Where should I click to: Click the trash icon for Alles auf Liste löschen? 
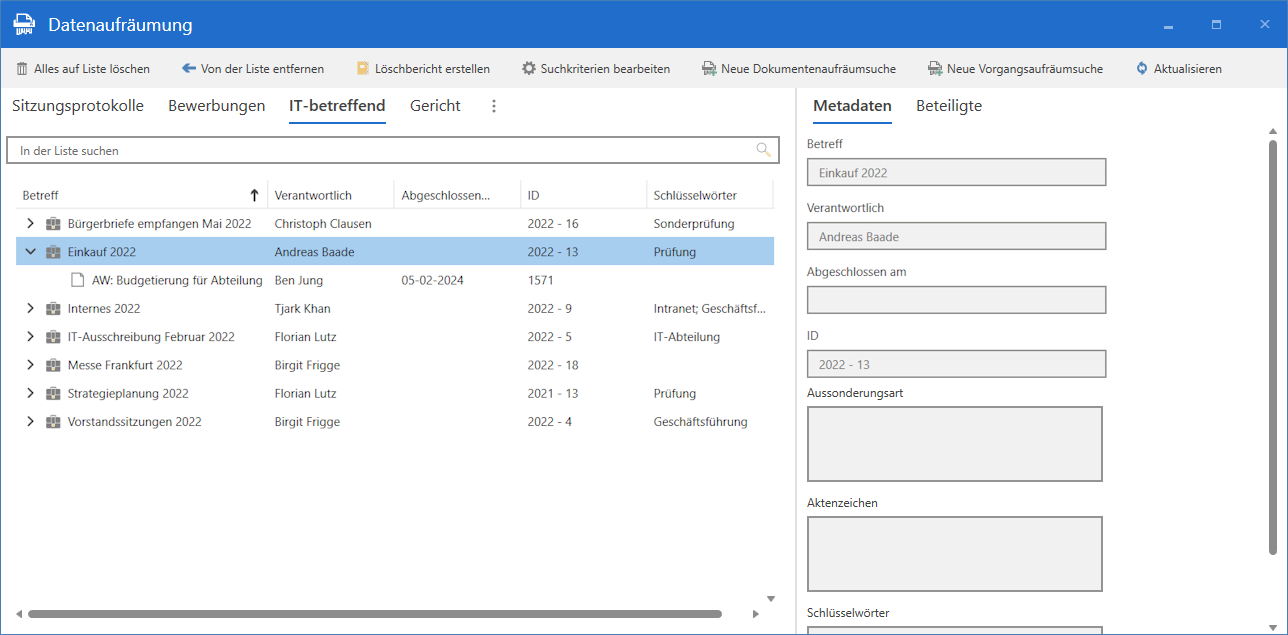coord(22,69)
